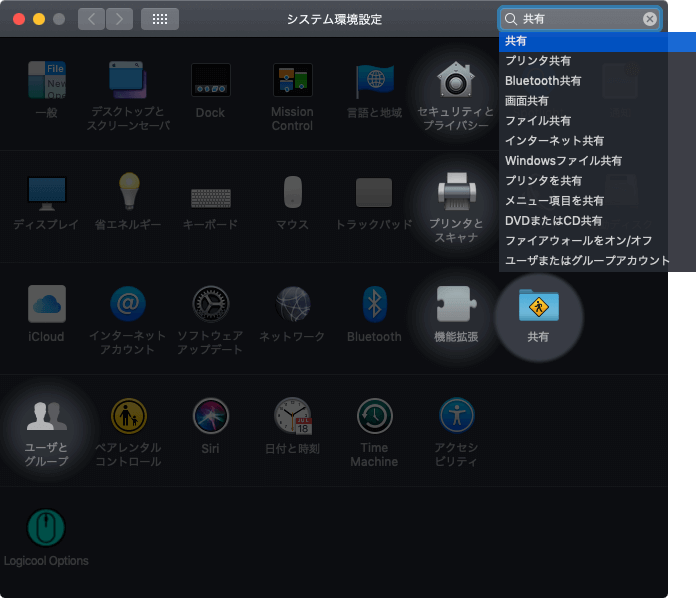
Task: Open 機能拡張 puzzle piece icon
Action: click(x=457, y=304)
